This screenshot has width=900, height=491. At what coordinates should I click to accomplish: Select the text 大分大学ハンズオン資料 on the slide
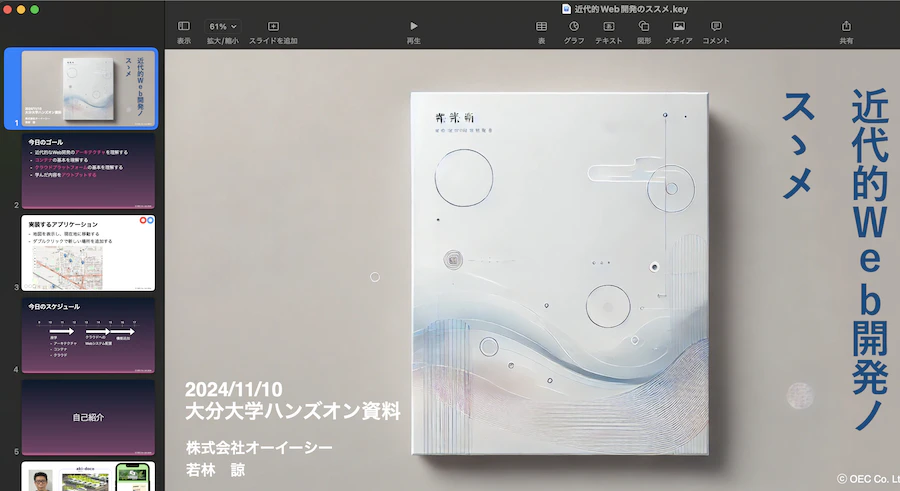point(293,411)
